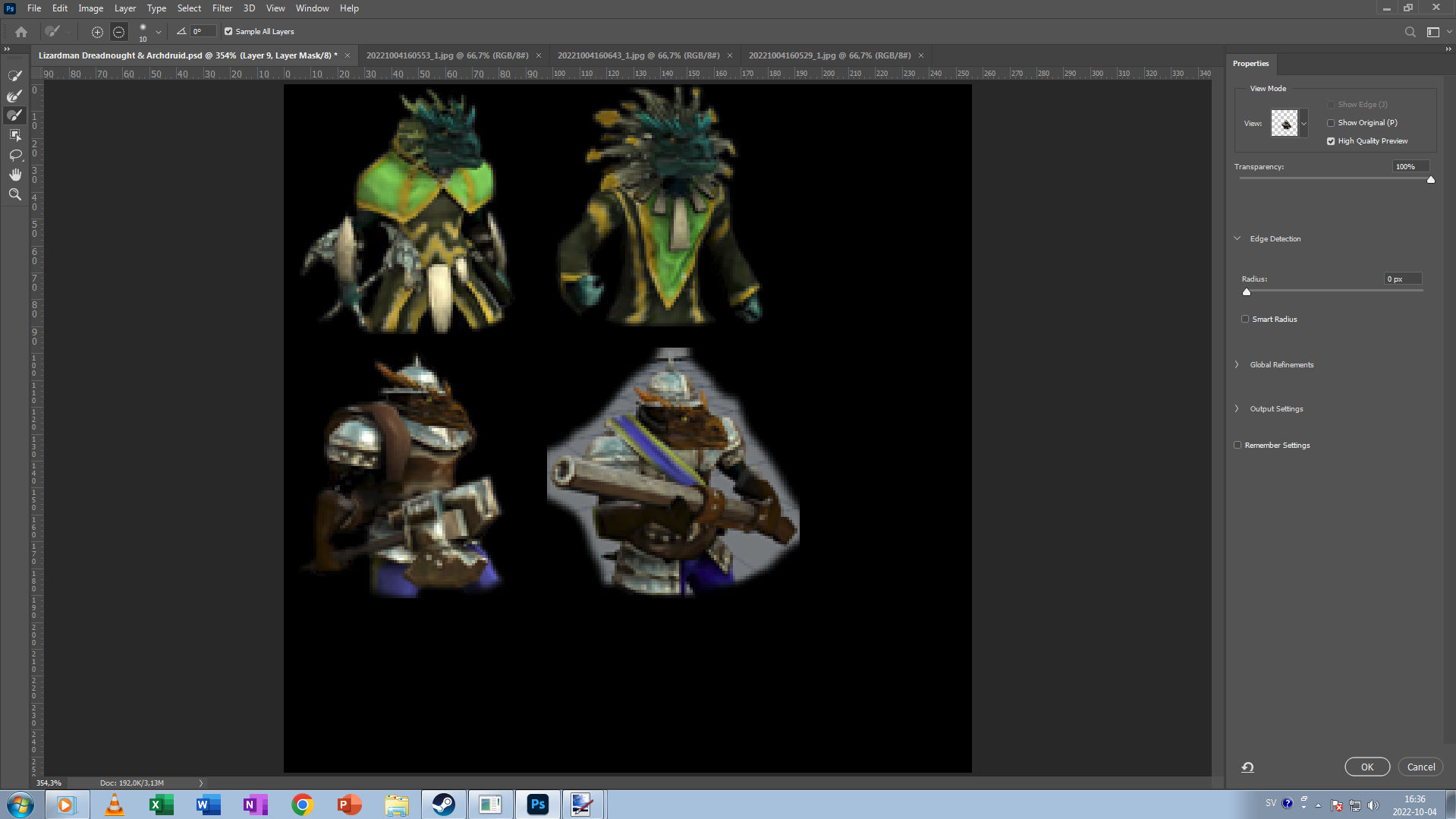Click the Windows Start button
This screenshot has width=1456, height=819.
pyautogui.click(x=20, y=805)
